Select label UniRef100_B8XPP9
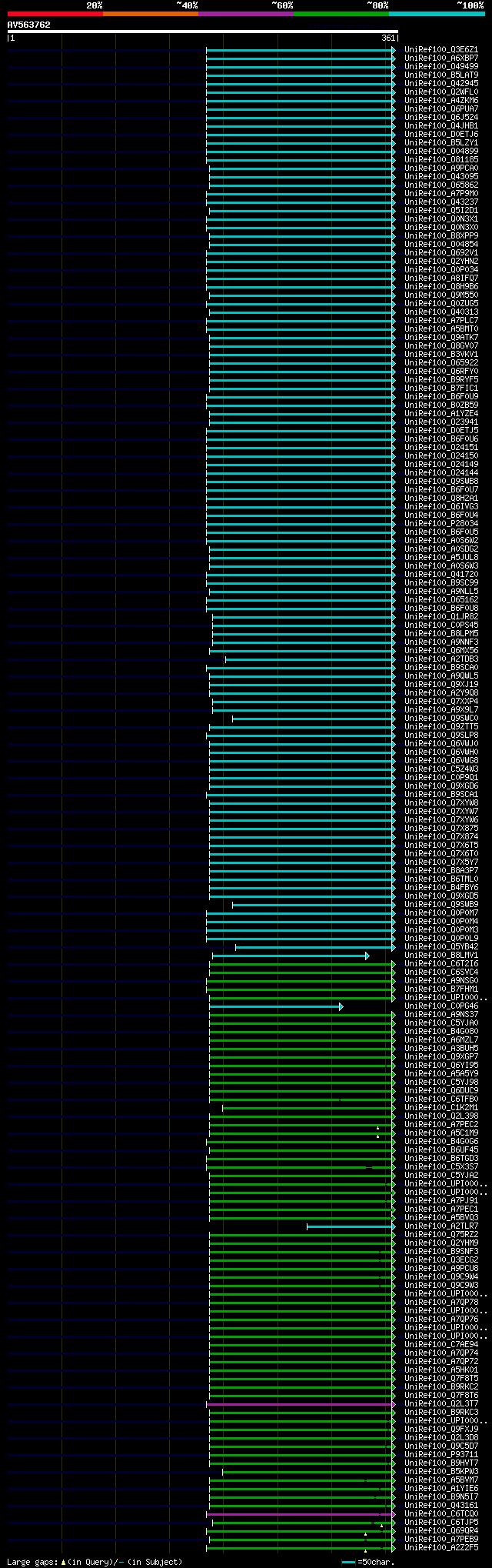The width and height of the screenshot is (492, 1568). (x=441, y=235)
